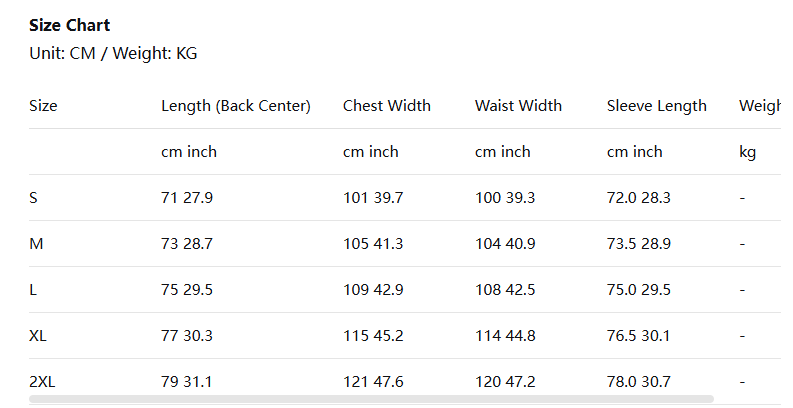The height and width of the screenshot is (408, 793).
Task: Click the horizontal scrollbar under the size table
Action: click(371, 398)
